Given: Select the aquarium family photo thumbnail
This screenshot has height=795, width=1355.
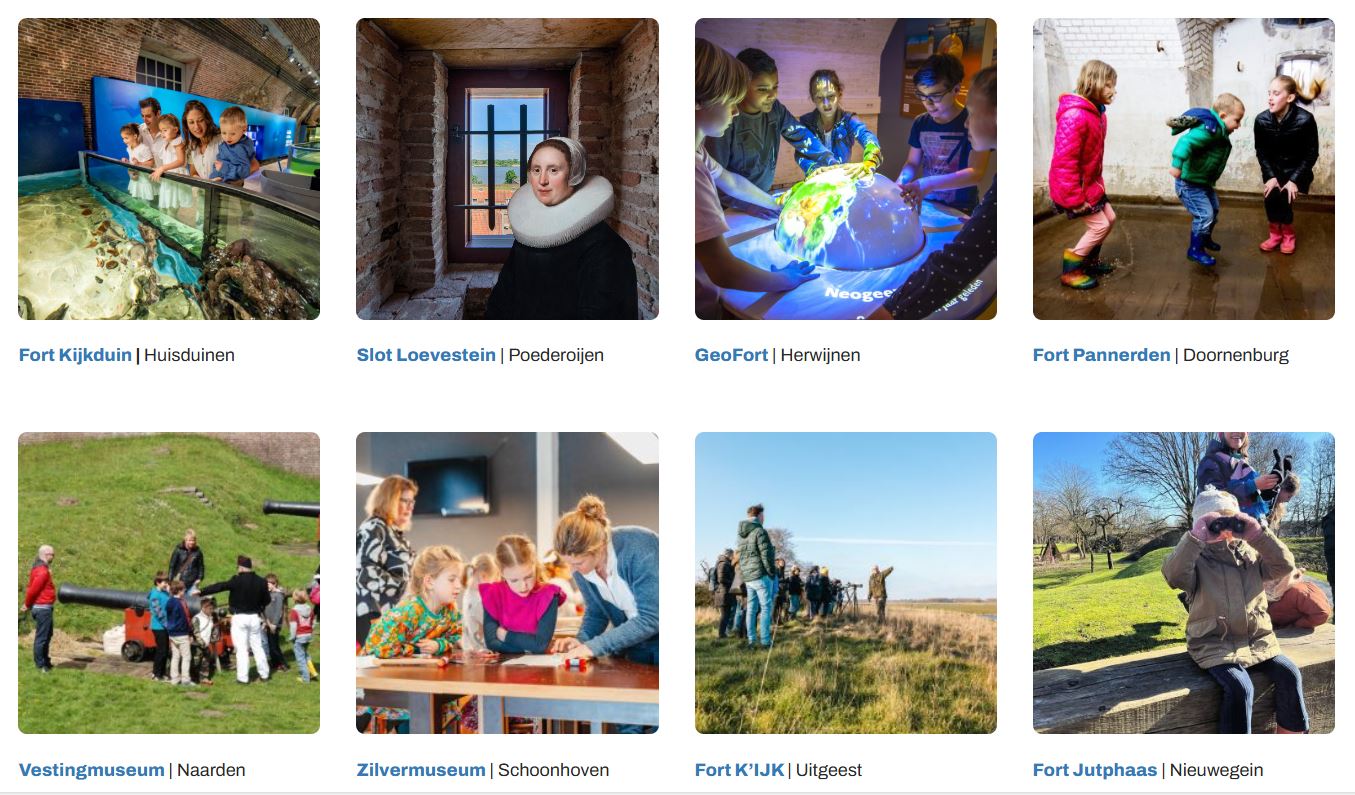Looking at the screenshot, I should point(169,169).
